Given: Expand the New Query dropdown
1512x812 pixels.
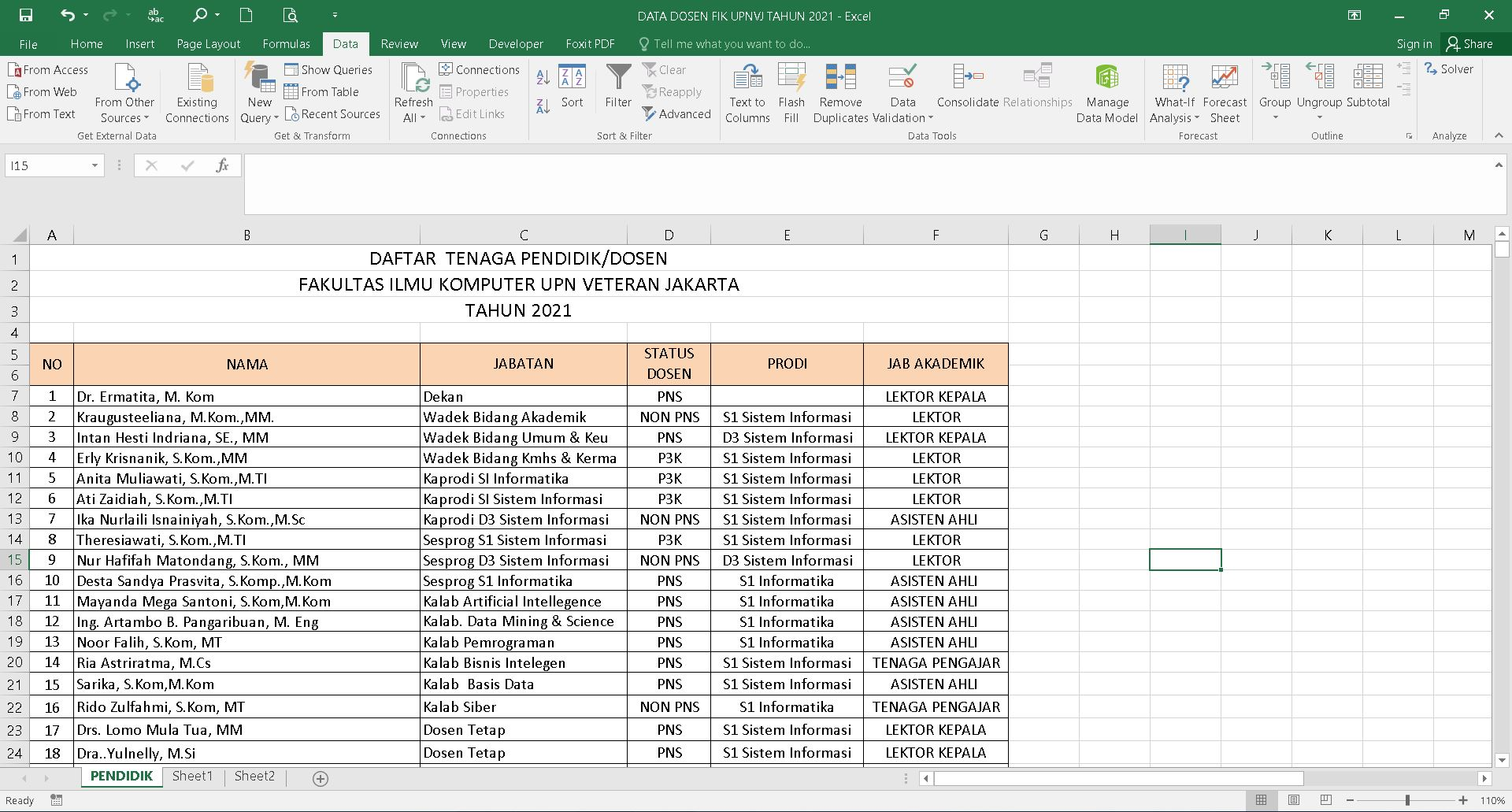Looking at the screenshot, I should [x=276, y=118].
